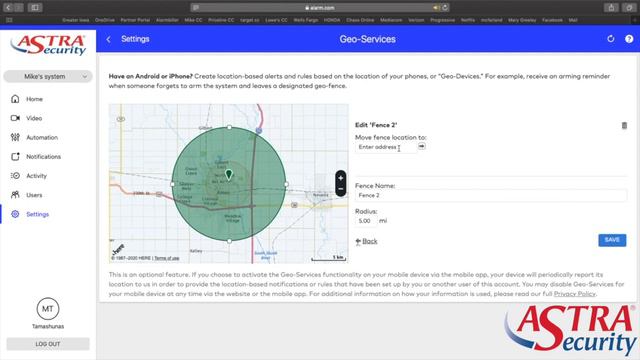Click the Tamashunas username text
Image resolution: width=640 pixels, height=360 pixels.
click(x=48, y=327)
